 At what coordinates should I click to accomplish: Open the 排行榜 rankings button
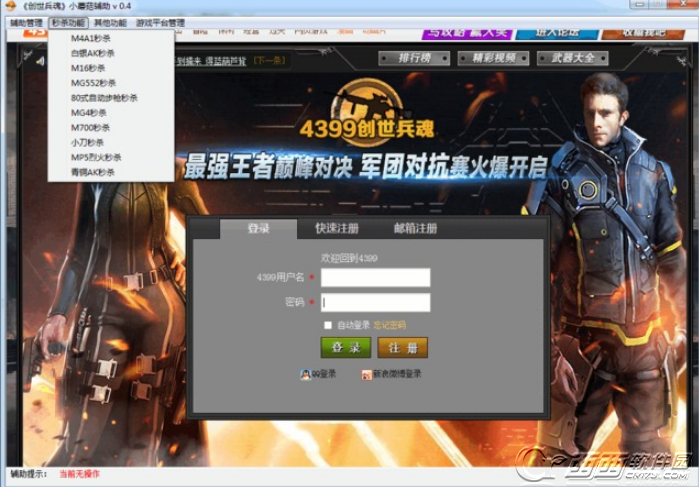tap(414, 58)
